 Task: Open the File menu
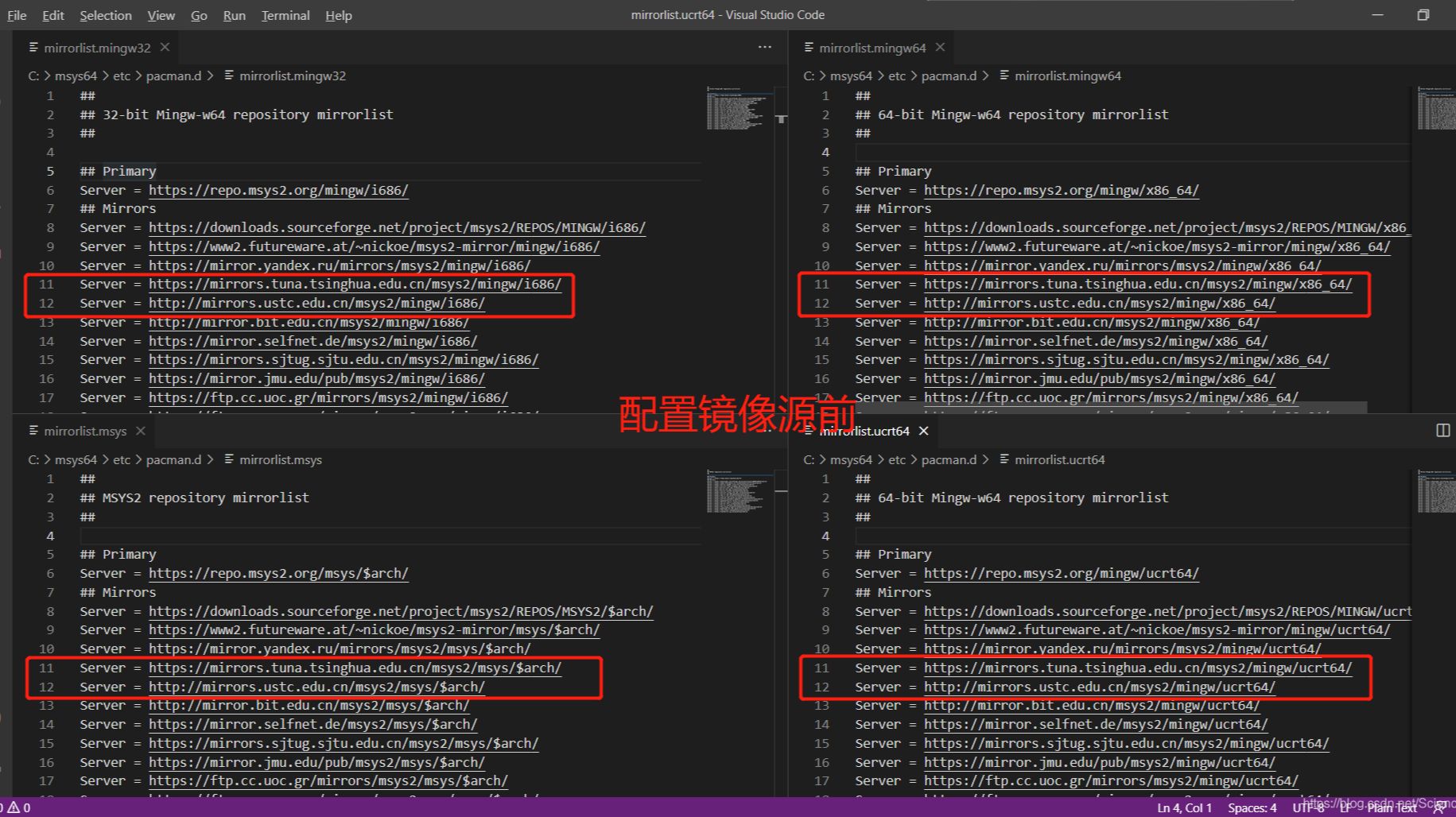click(x=17, y=15)
